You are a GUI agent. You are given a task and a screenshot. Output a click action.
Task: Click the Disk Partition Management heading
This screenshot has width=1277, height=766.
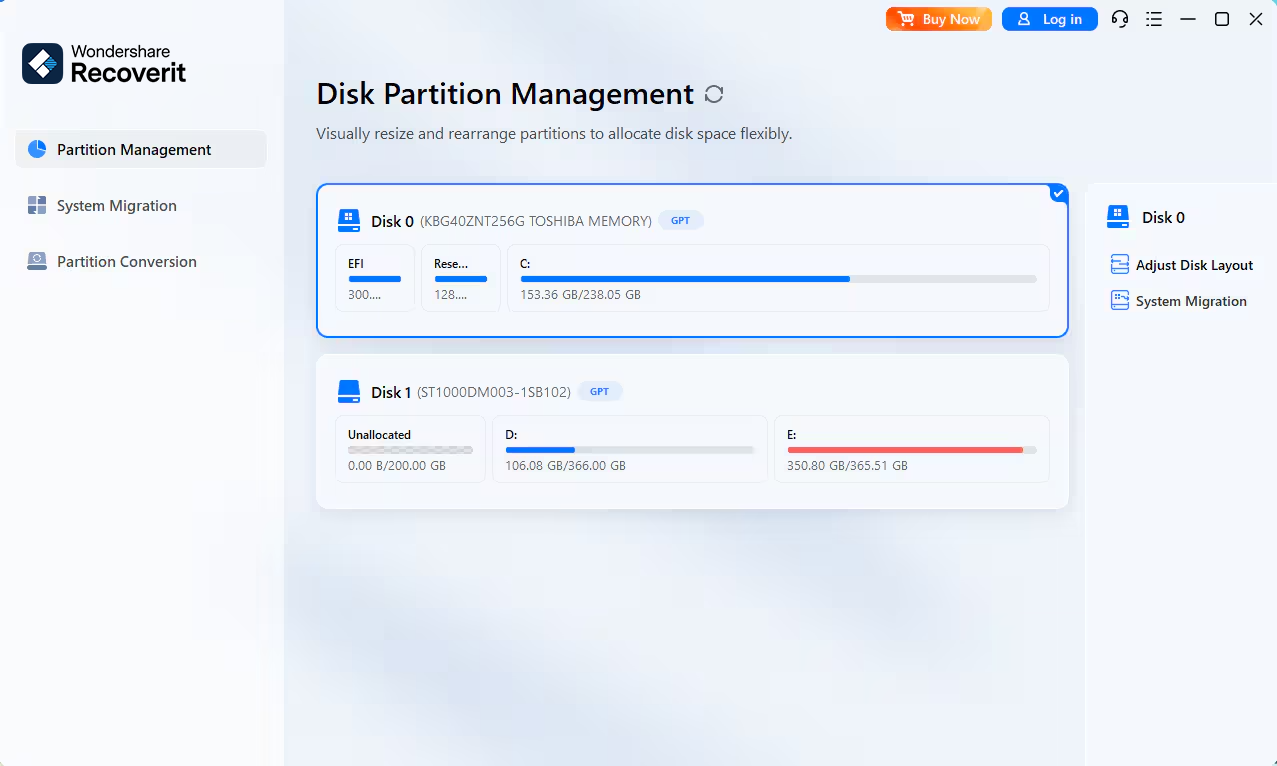point(505,94)
